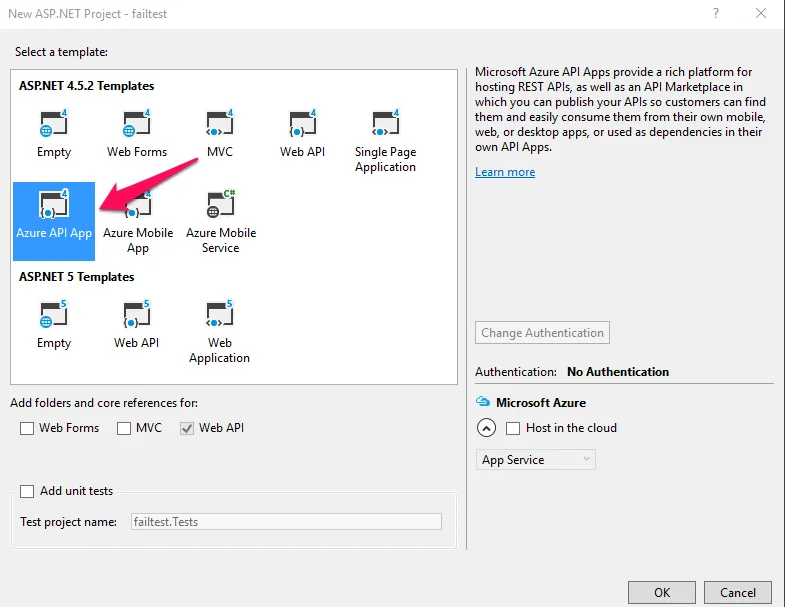Screen dimensions: 785x607
Task: Close the New ASP.NET Project dialog
Action: pyautogui.click(x=761, y=14)
